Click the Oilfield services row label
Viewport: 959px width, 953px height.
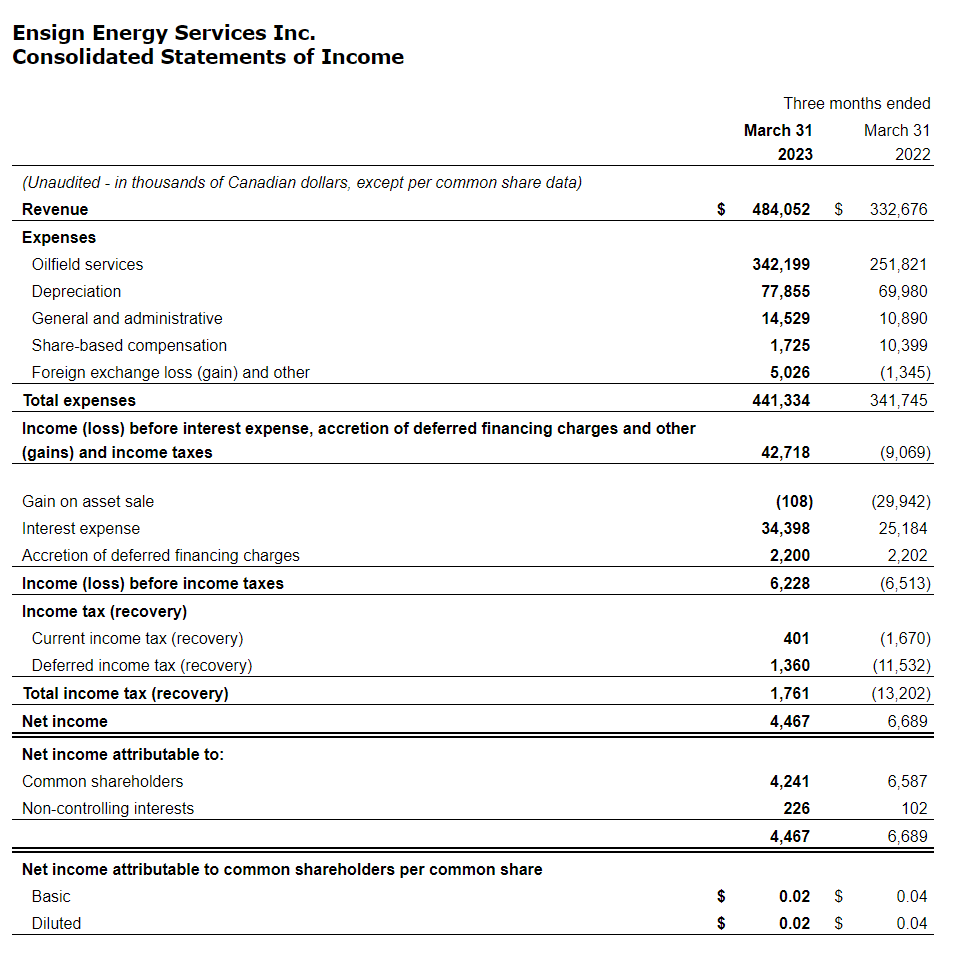tap(87, 265)
